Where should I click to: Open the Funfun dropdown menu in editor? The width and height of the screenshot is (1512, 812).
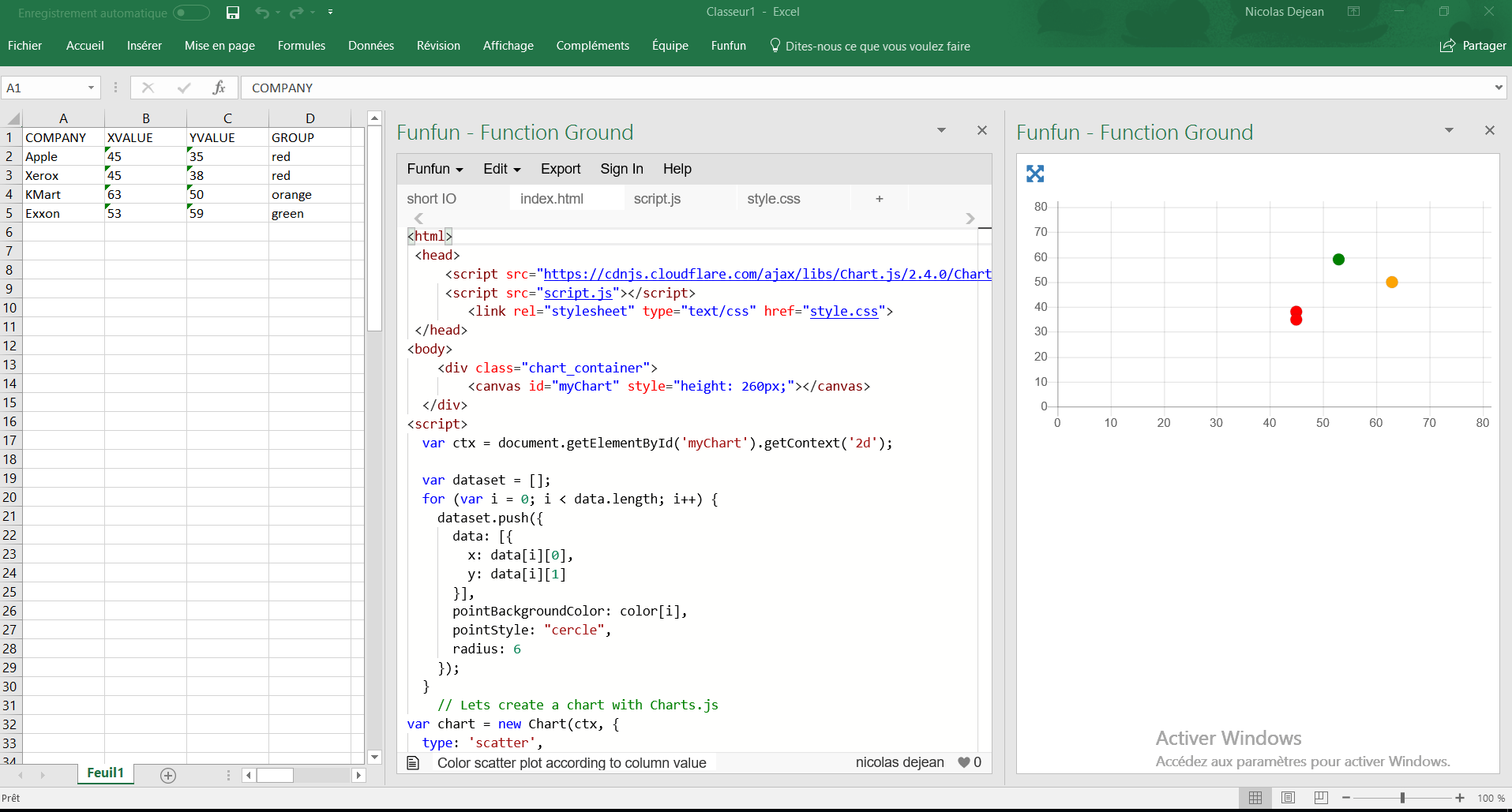pyautogui.click(x=435, y=169)
